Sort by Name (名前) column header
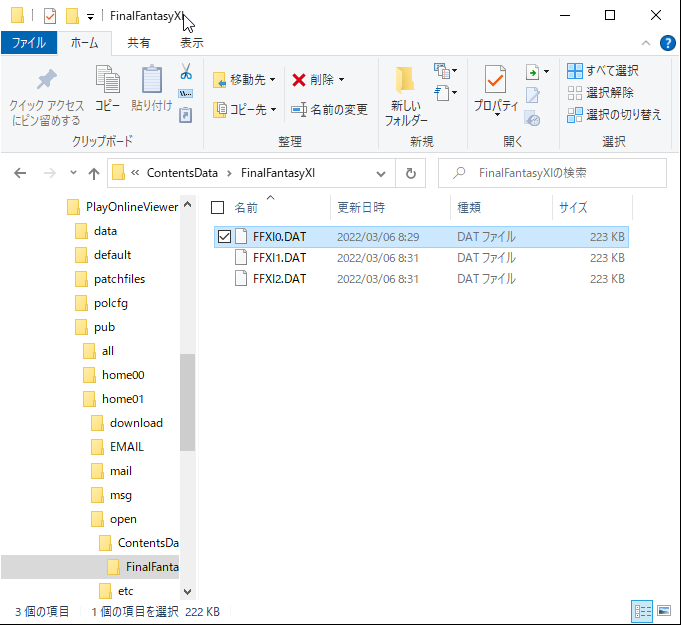 [x=246, y=208]
